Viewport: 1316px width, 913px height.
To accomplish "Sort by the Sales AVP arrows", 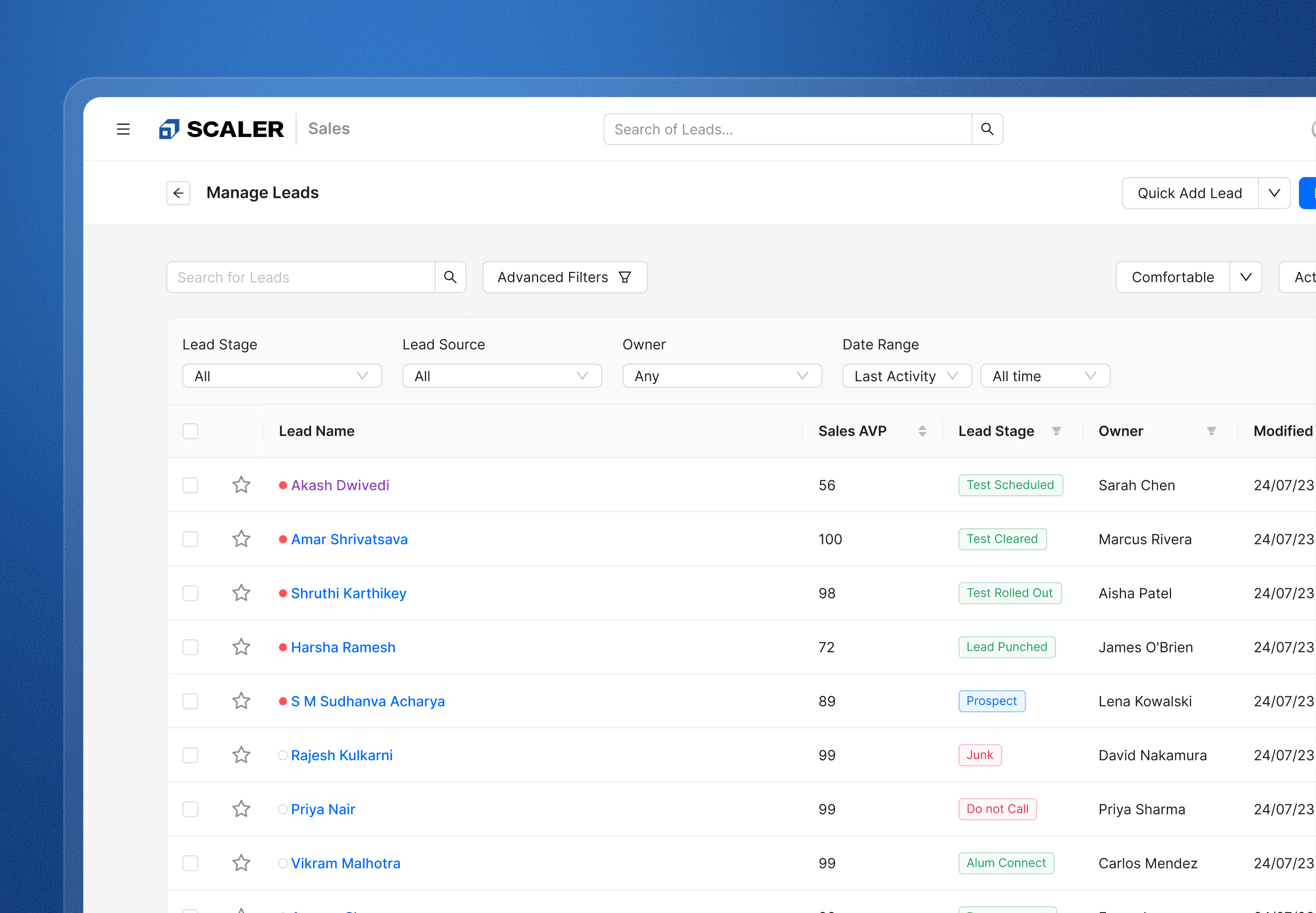I will click(x=922, y=431).
